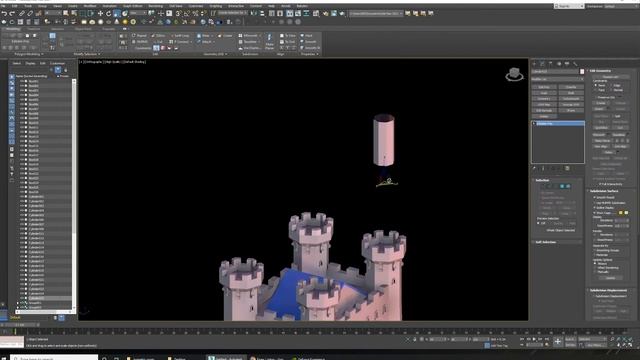Switch to the Motion command panel tab
Image resolution: width=640 pixels, height=360 pixels.
[559, 64]
